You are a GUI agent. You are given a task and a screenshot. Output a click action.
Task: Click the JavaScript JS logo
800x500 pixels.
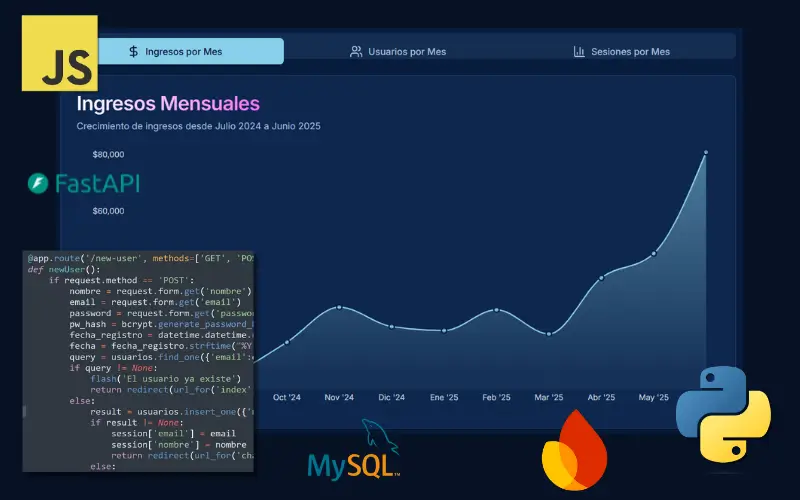(x=61, y=54)
